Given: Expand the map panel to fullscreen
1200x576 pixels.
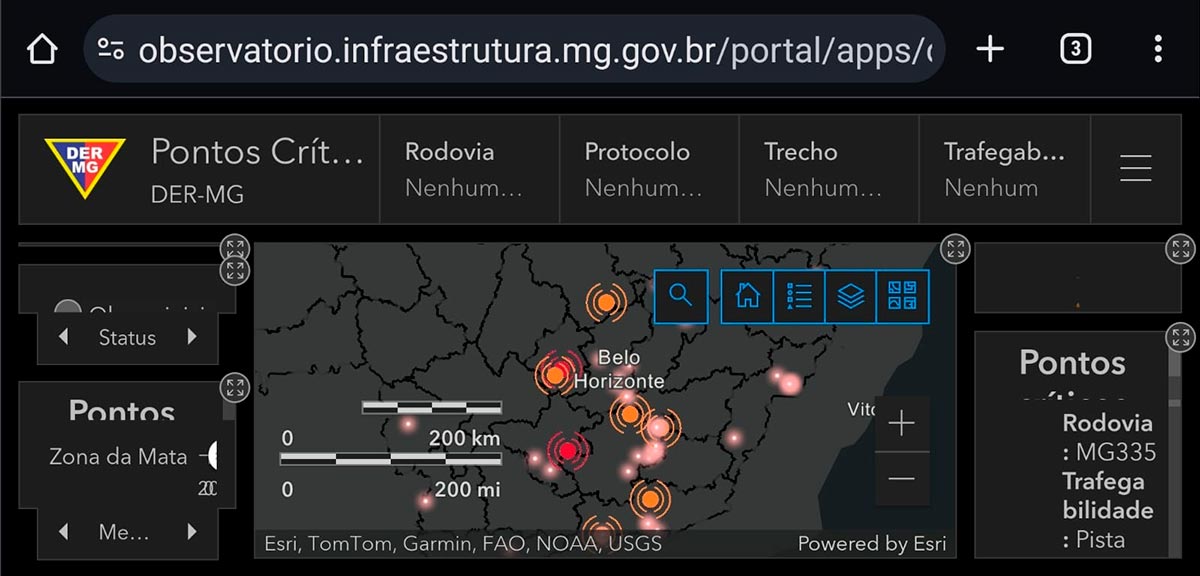Looking at the screenshot, I should click(x=956, y=249).
